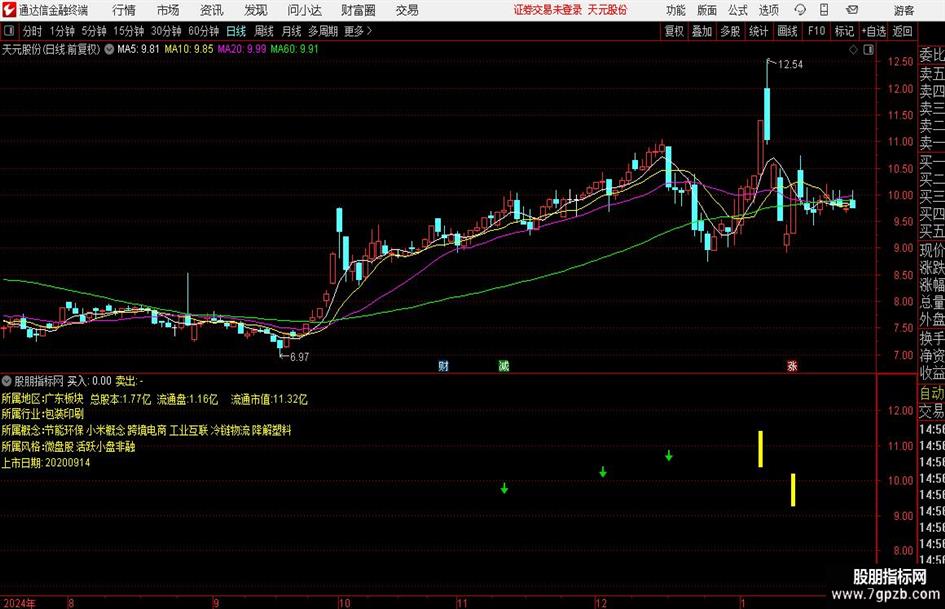Image resolution: width=945 pixels, height=609 pixels.
Task: Open the 交易 menu
Action: click(x=407, y=10)
